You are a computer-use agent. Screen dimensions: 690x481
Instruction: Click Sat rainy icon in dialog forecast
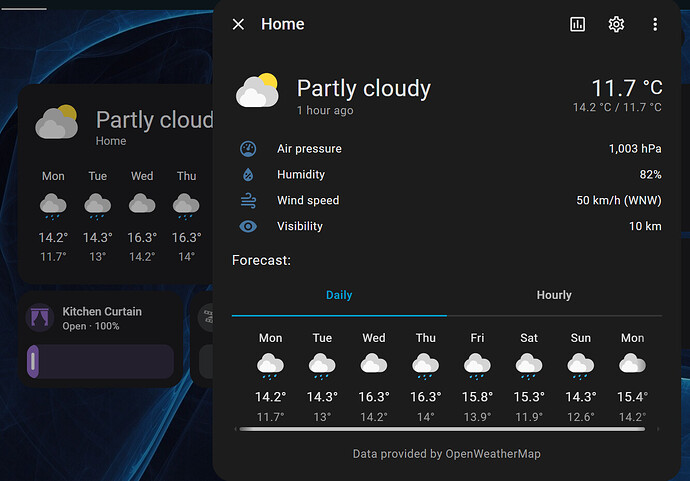(x=529, y=366)
